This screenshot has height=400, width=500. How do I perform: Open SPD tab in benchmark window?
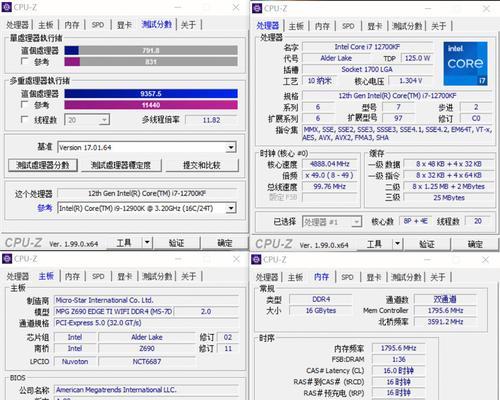coord(98,25)
